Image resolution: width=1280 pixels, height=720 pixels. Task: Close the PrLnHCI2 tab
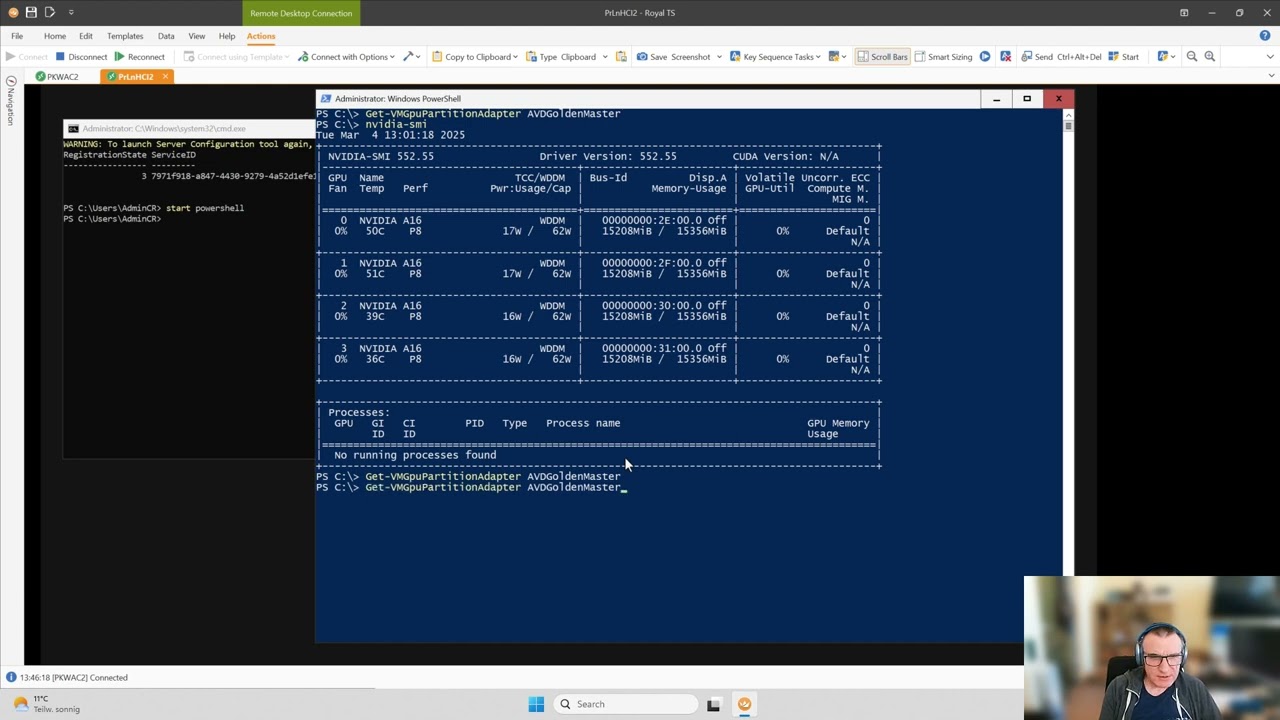[165, 77]
